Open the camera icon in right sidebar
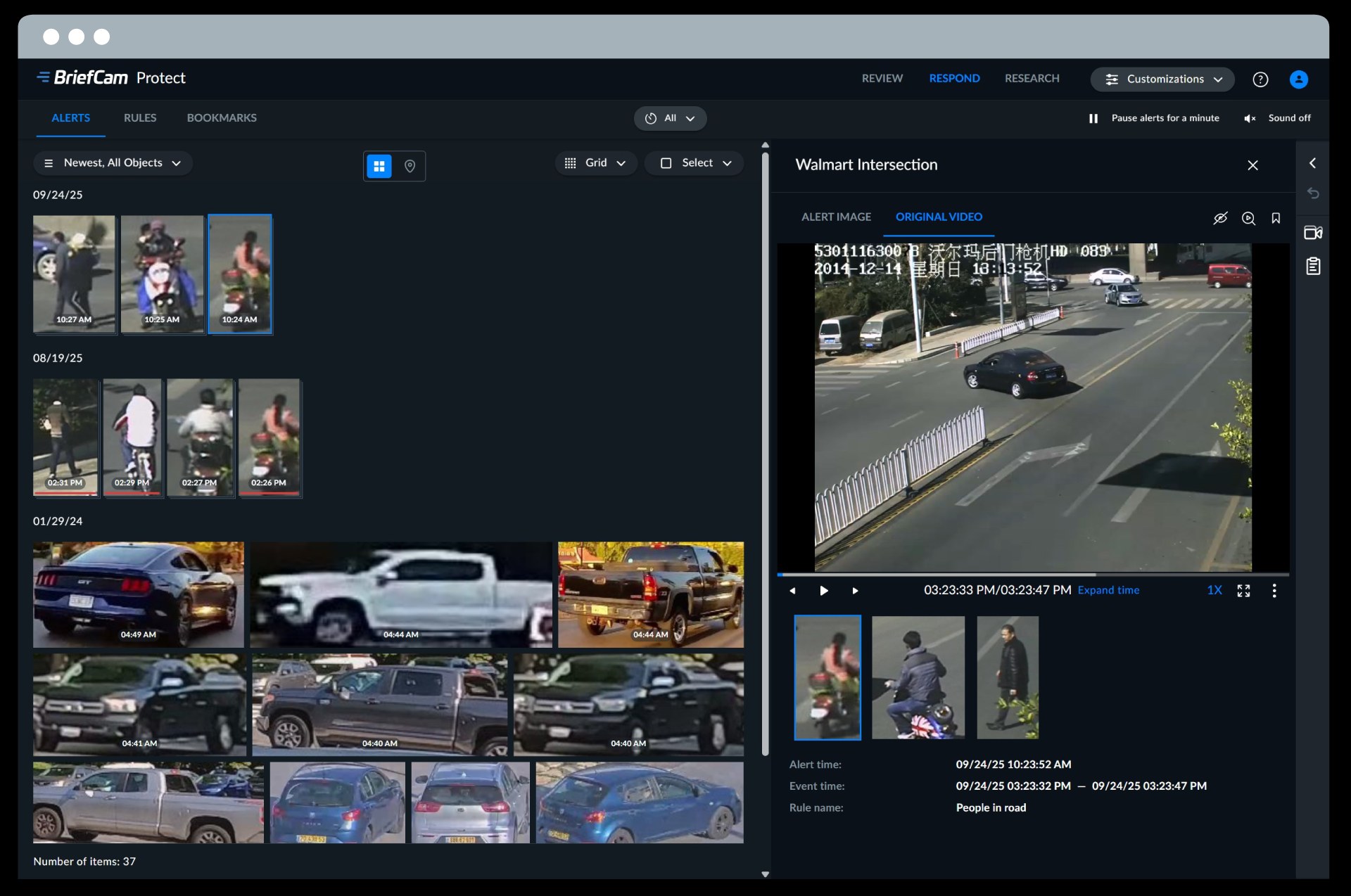This screenshot has height=896, width=1351. point(1312,233)
